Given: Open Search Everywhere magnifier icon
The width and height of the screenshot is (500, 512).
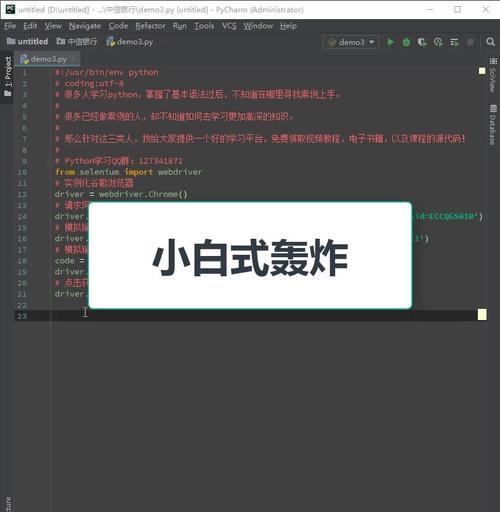Looking at the screenshot, I should pos(490,42).
